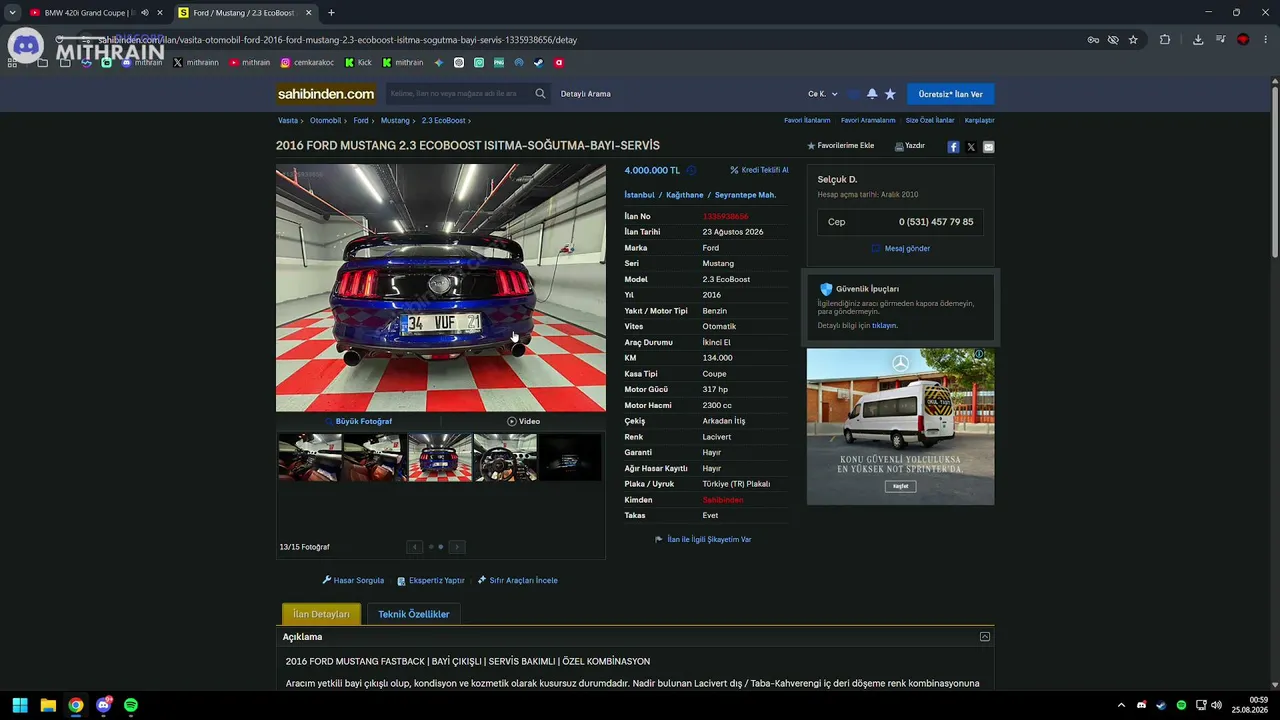Image resolution: width=1280 pixels, height=720 pixels.
Task: Open Favori İlanlarım link
Action: (x=807, y=120)
